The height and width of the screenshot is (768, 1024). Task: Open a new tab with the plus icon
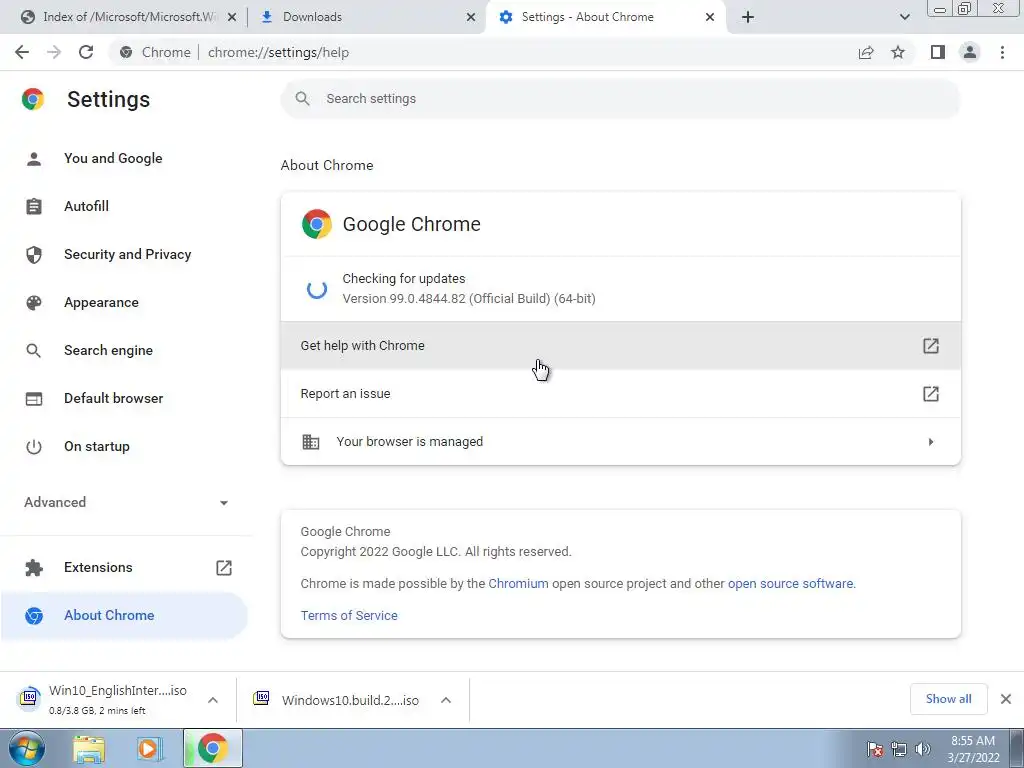click(748, 17)
